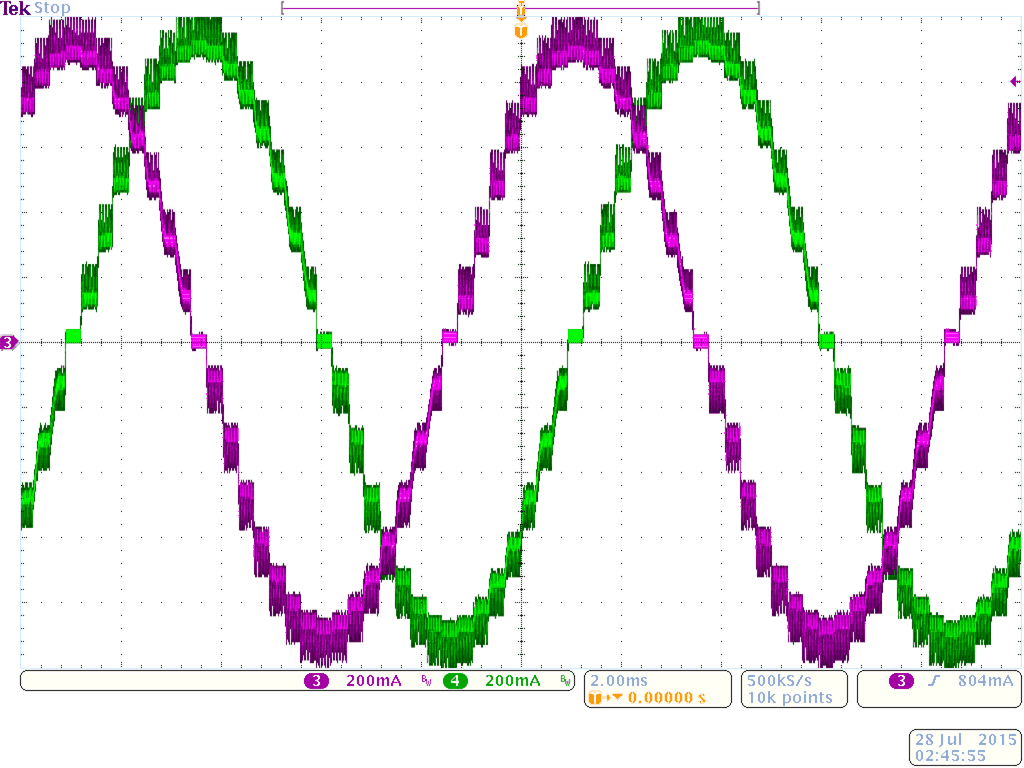Click the 804mA trigger level value

(x=984, y=681)
